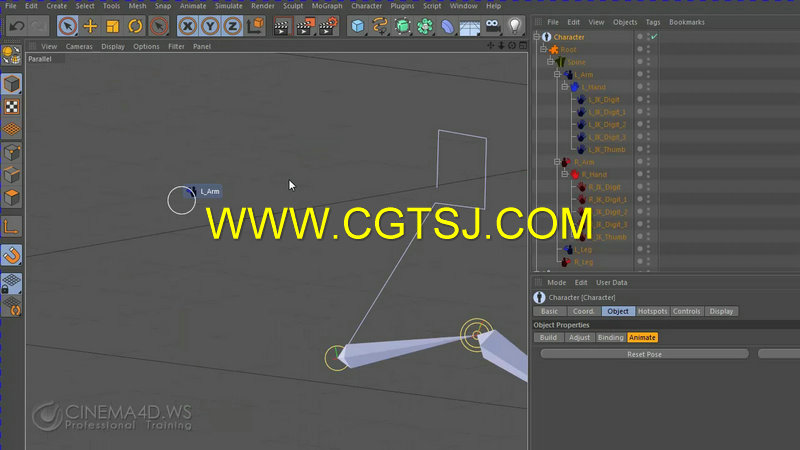
Task: Add a light object
Action: (514, 26)
